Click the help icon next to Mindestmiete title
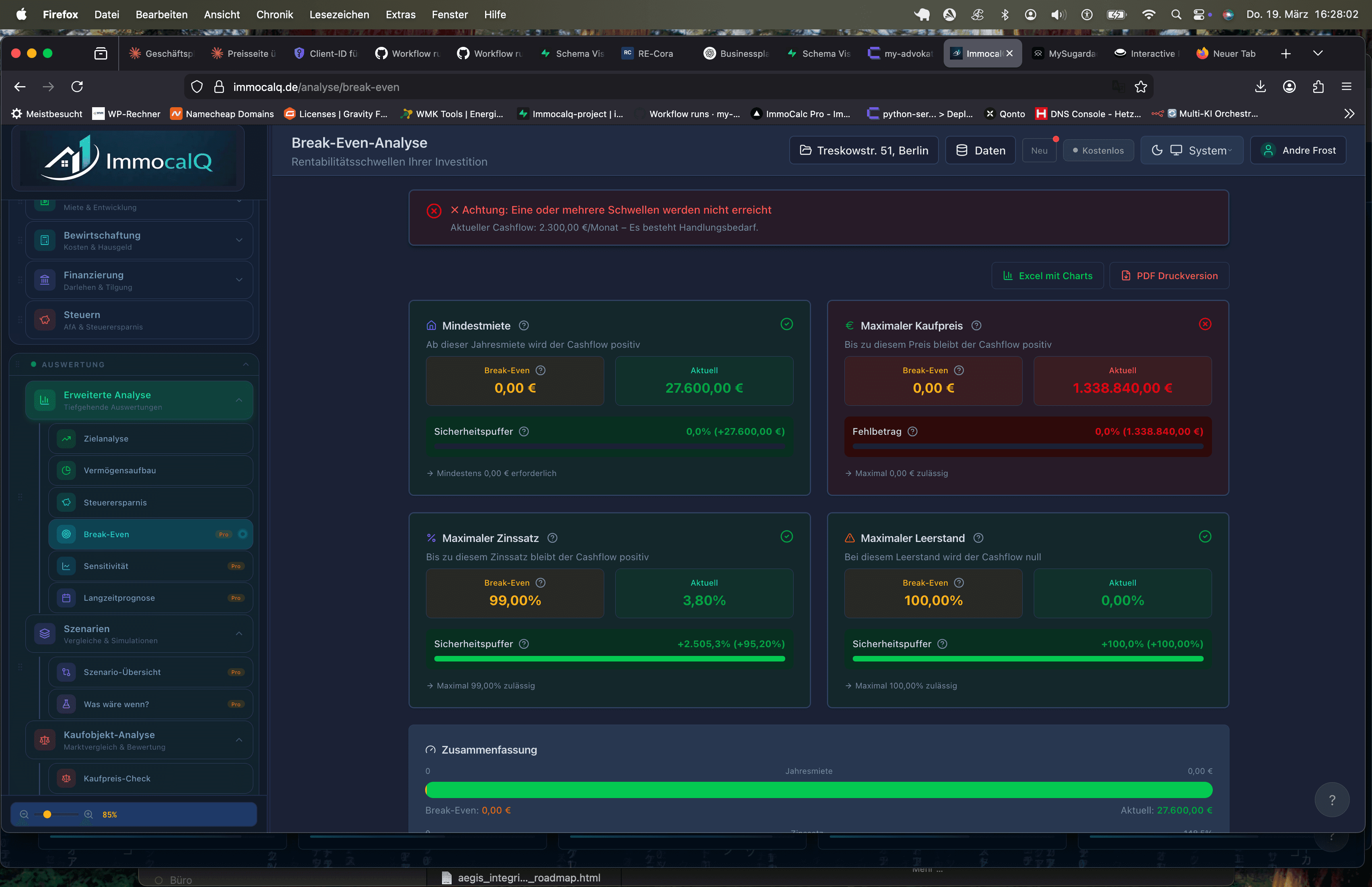The width and height of the screenshot is (1372, 887). [523, 326]
